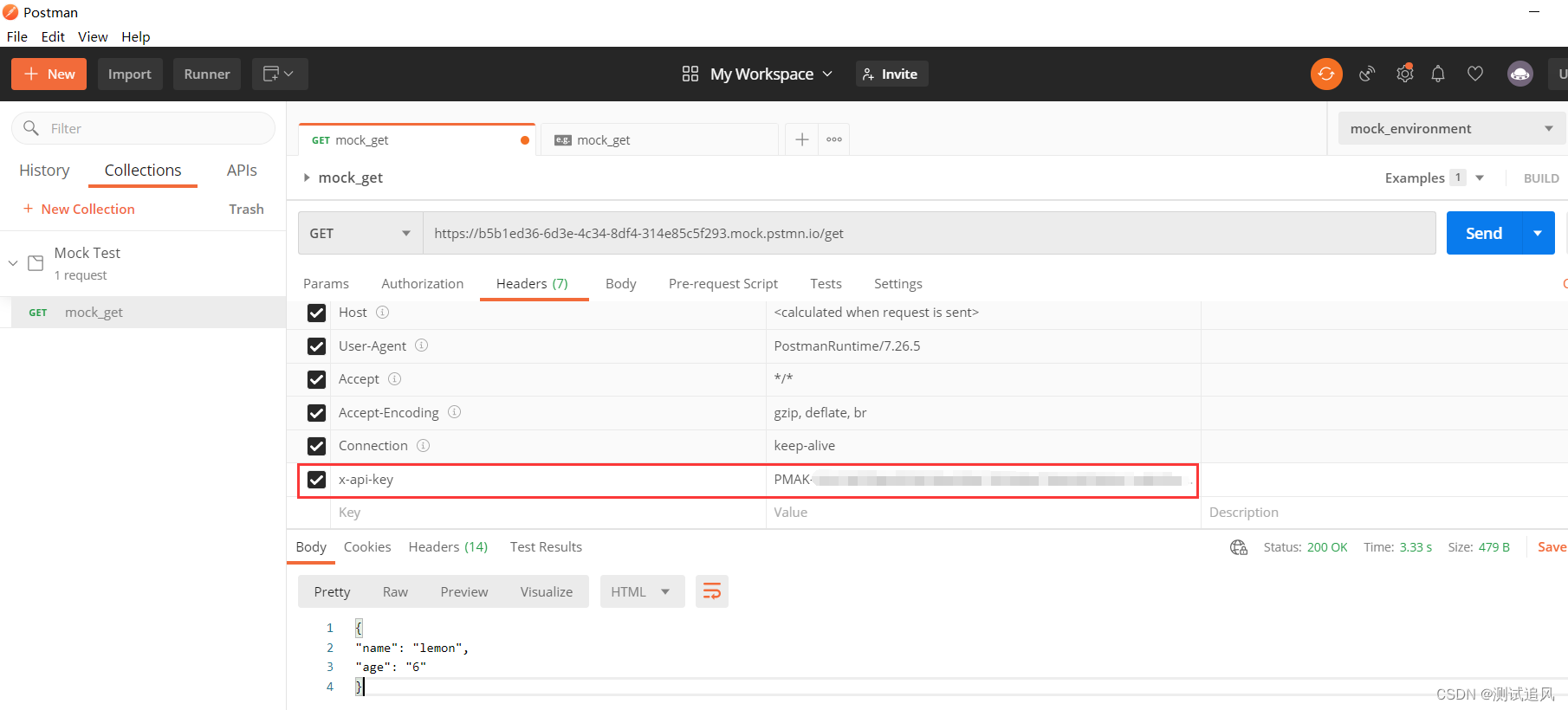Open the Help menu

coord(136,36)
